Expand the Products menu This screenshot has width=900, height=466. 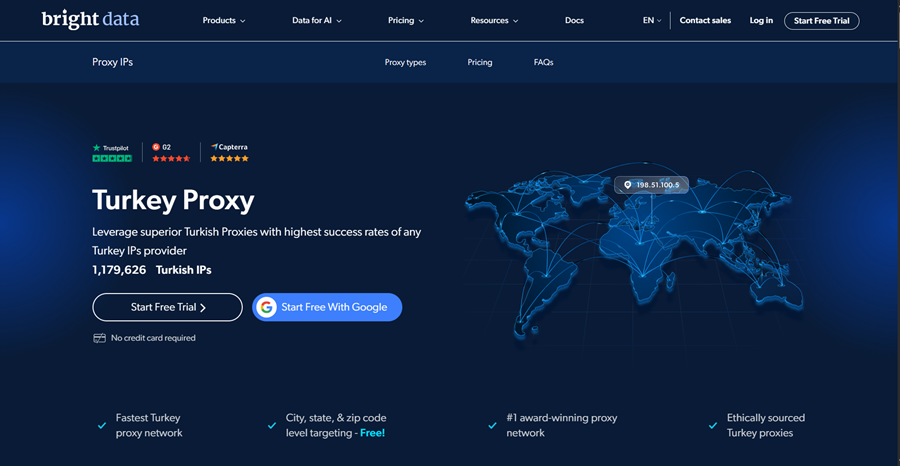pyautogui.click(x=224, y=21)
